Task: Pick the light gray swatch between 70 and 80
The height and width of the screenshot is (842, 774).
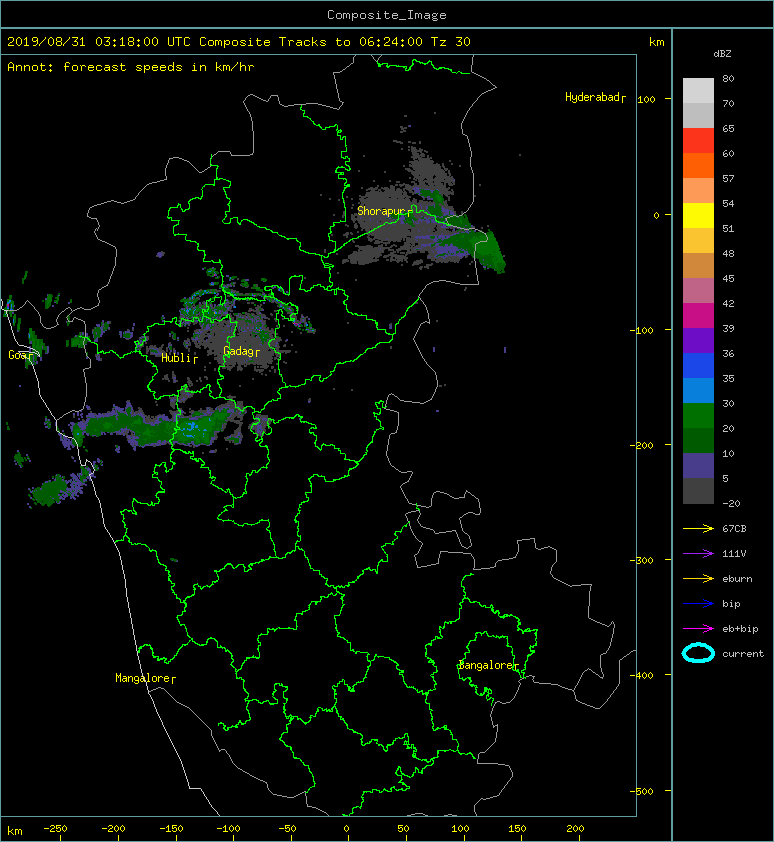Action: [x=698, y=90]
